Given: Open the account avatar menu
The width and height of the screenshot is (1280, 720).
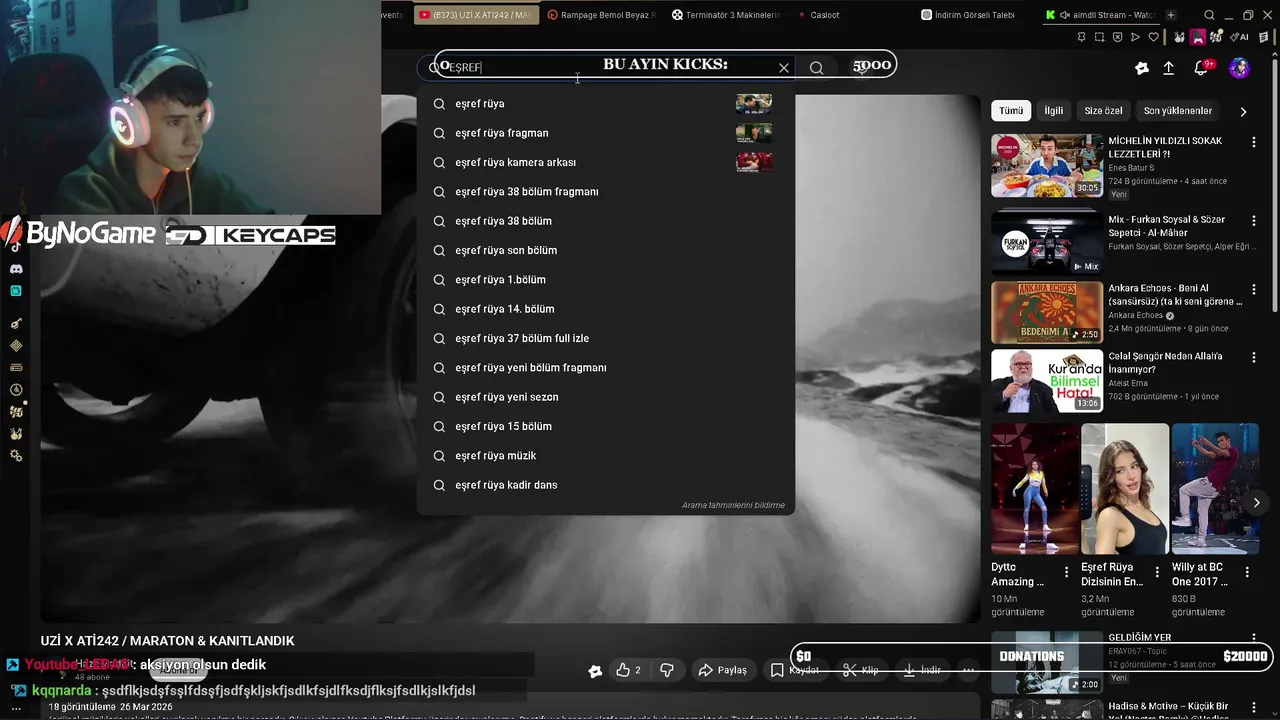Looking at the screenshot, I should click(x=1239, y=68).
